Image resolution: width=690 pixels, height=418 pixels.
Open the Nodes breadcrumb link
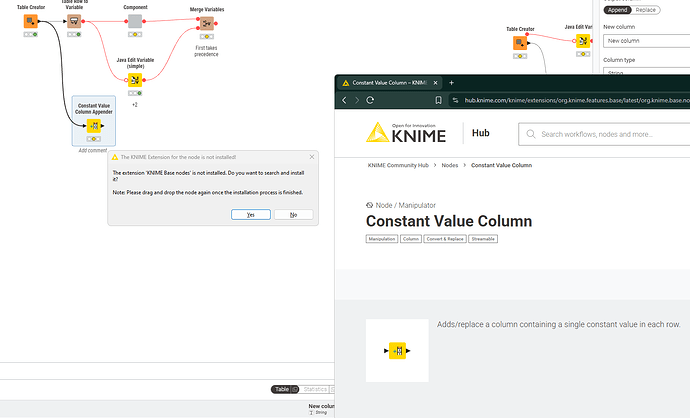click(x=450, y=164)
